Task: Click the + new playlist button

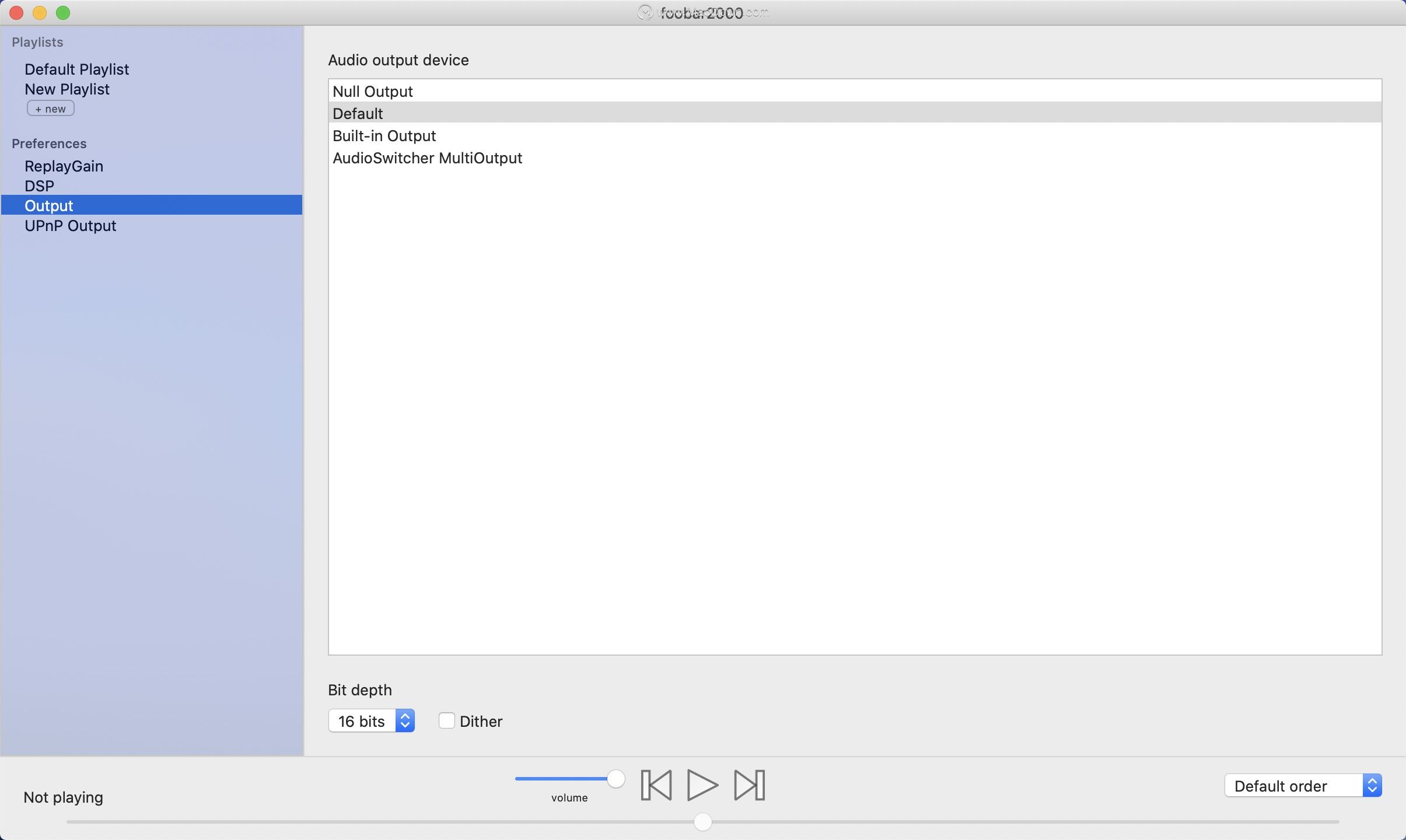Action: coord(50,108)
